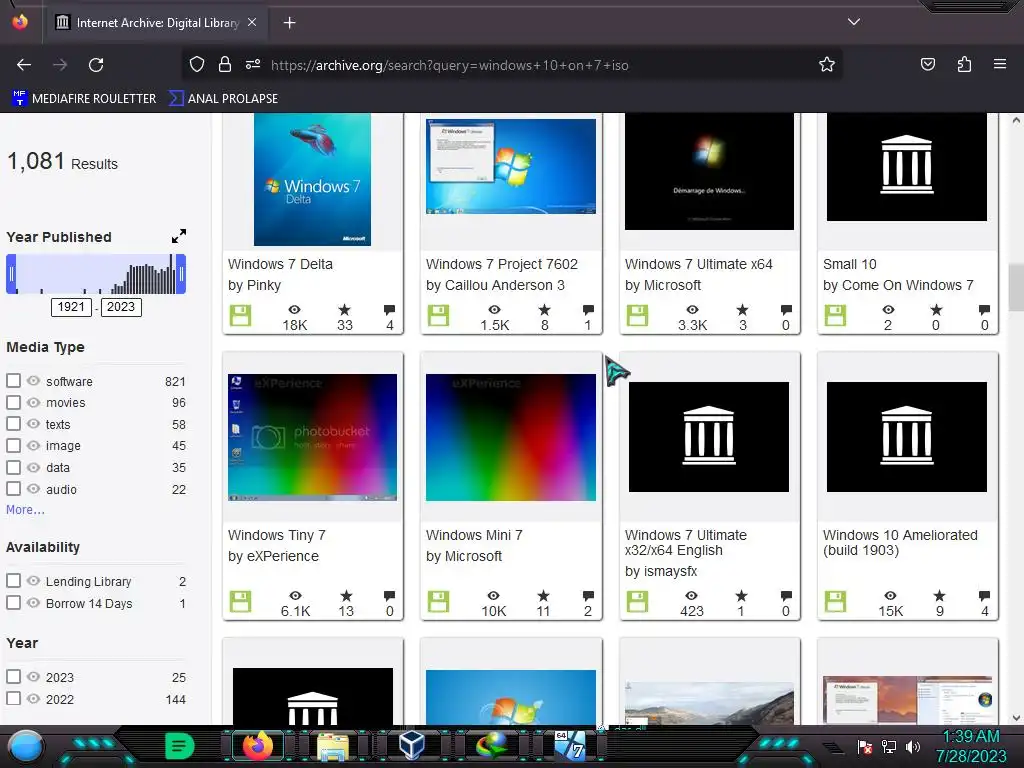This screenshot has height=768, width=1024.
Task: Open VirtualBox from the taskbar
Action: [x=412, y=745]
